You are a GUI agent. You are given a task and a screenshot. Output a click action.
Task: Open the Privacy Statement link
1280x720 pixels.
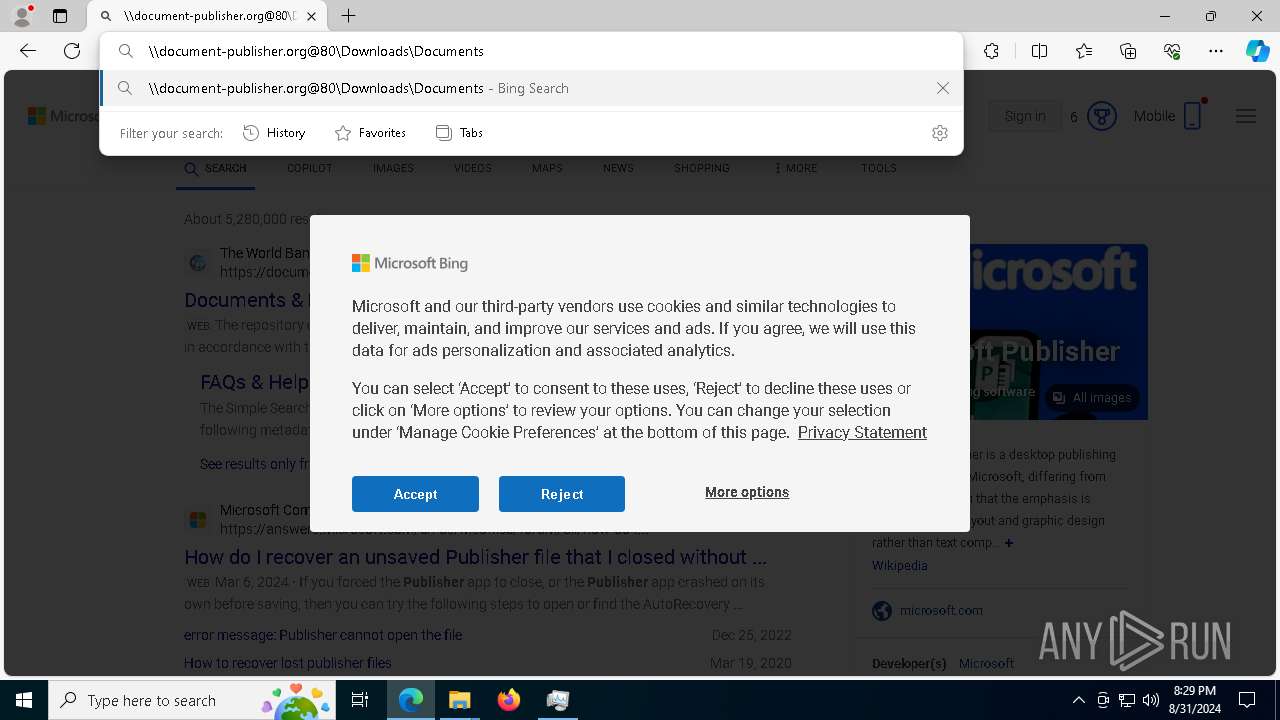point(862,432)
